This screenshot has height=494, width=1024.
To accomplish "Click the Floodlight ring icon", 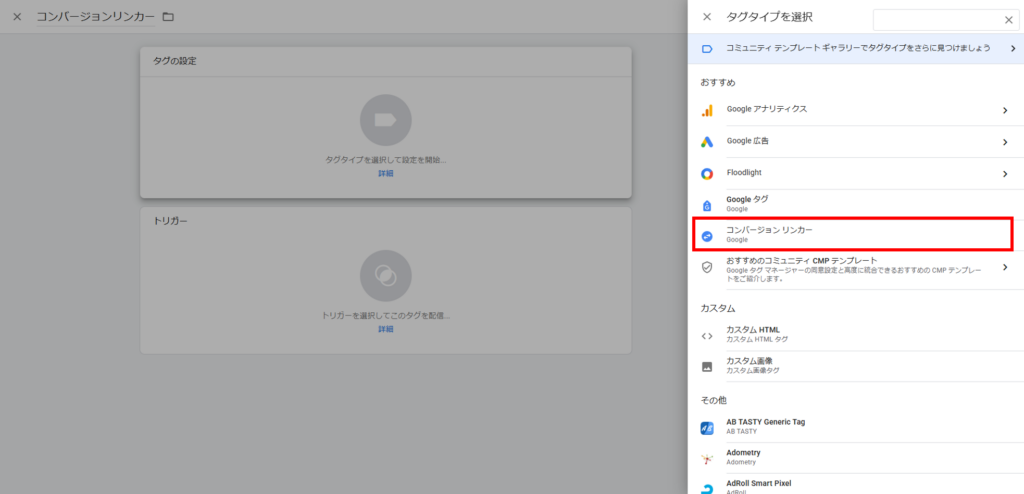I will click(x=707, y=174).
